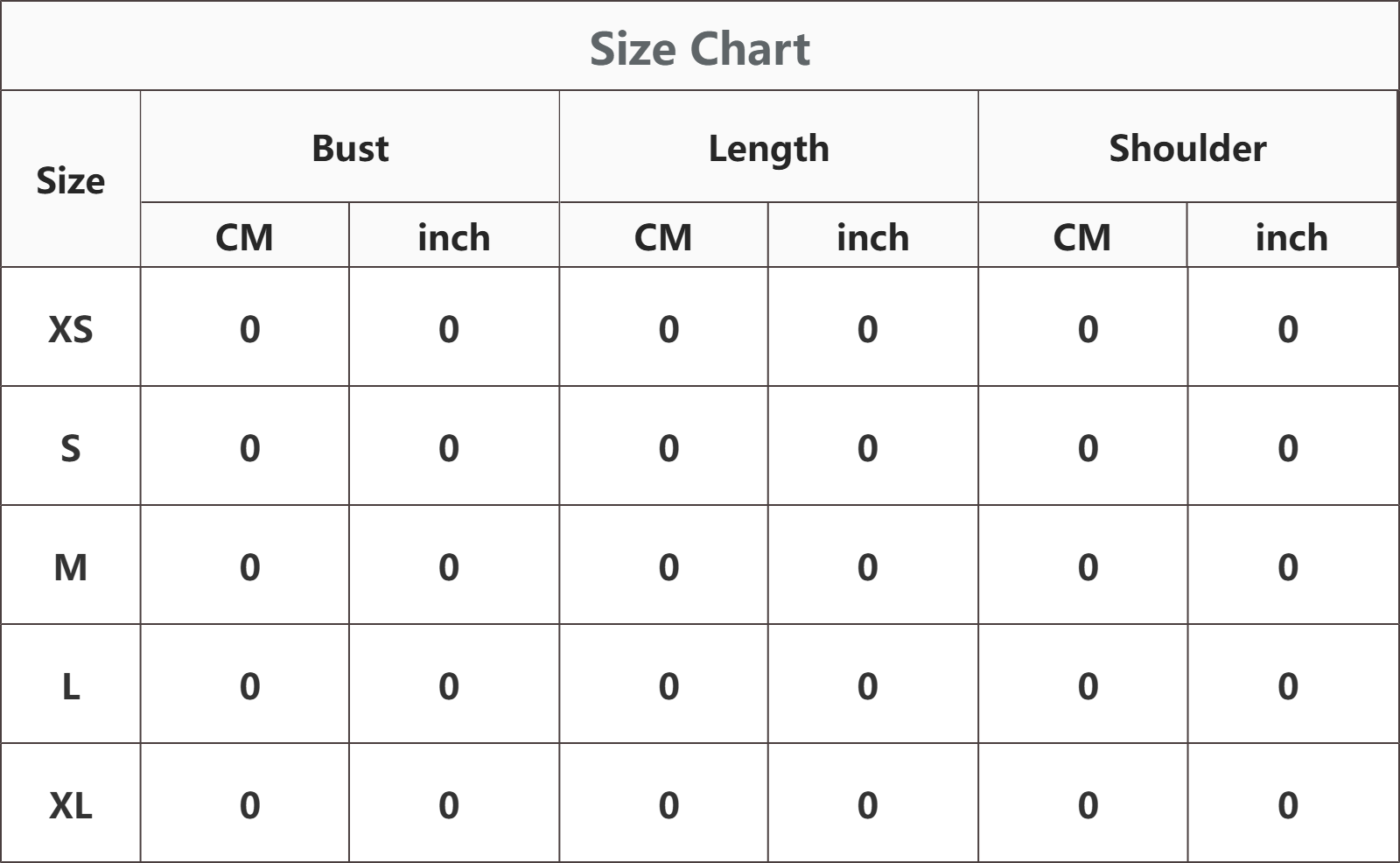Select the Shoulder column header
Screen dimensions: 1400x863
(x=1187, y=148)
